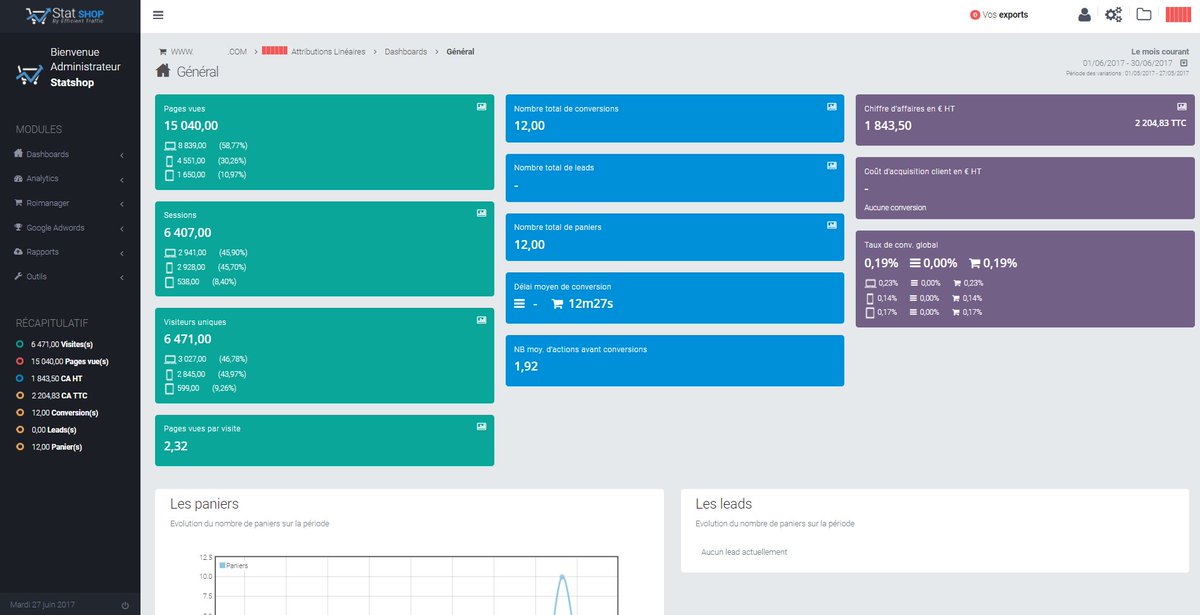
Task: Click the Paniers legend color swatch
Action: (222, 566)
